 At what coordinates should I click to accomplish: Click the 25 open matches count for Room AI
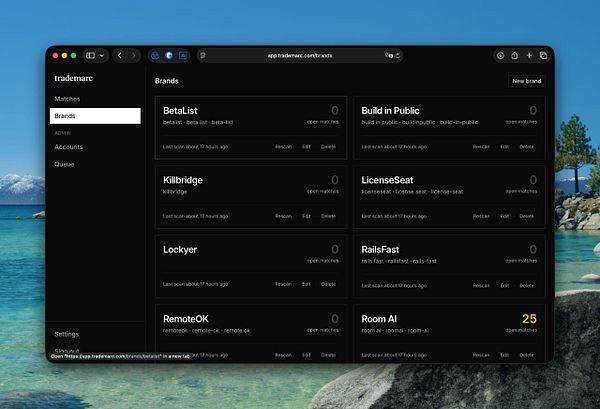[529, 319]
